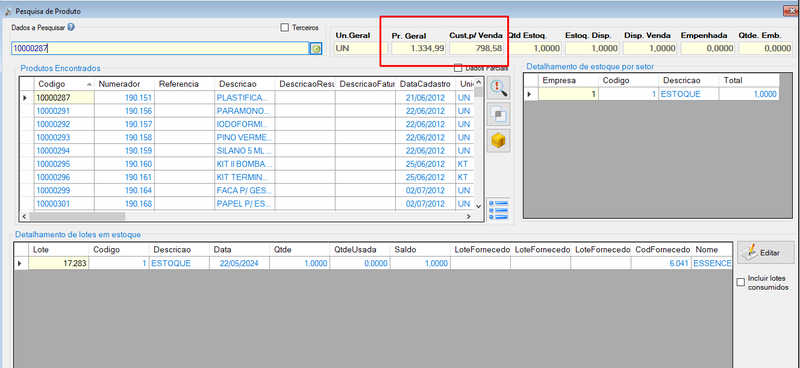Click the Nome column header in lots grid

(x=712, y=250)
